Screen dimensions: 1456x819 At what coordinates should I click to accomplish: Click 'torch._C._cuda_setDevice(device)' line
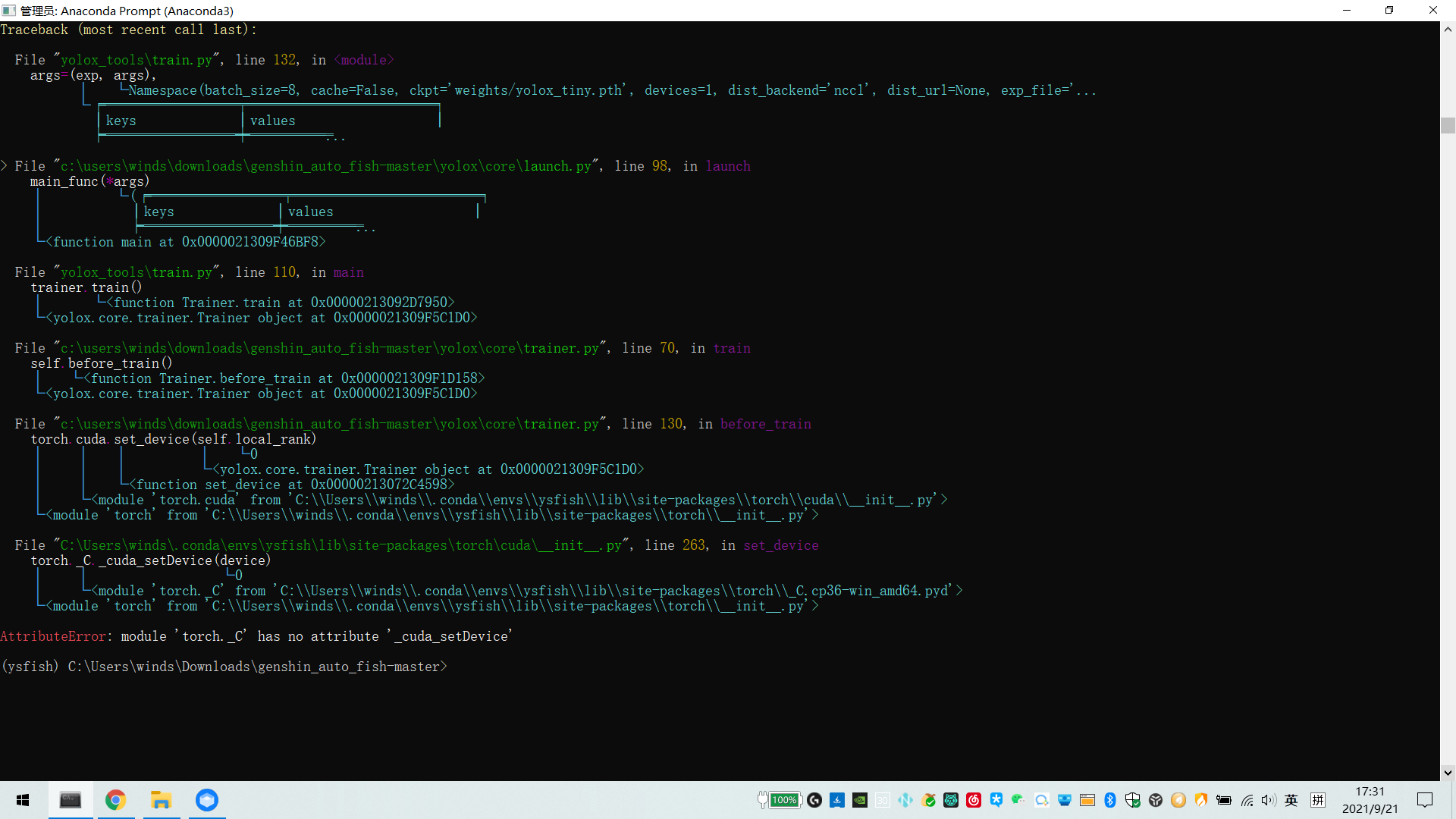[x=151, y=560]
